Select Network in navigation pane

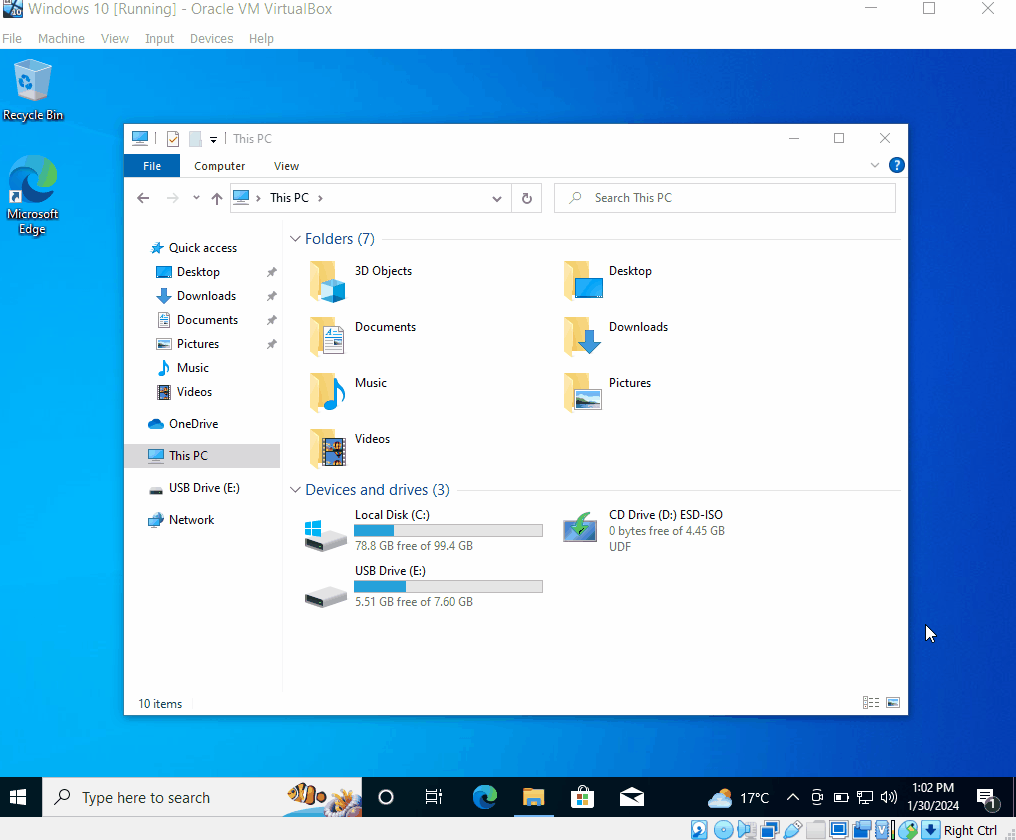[x=191, y=519]
